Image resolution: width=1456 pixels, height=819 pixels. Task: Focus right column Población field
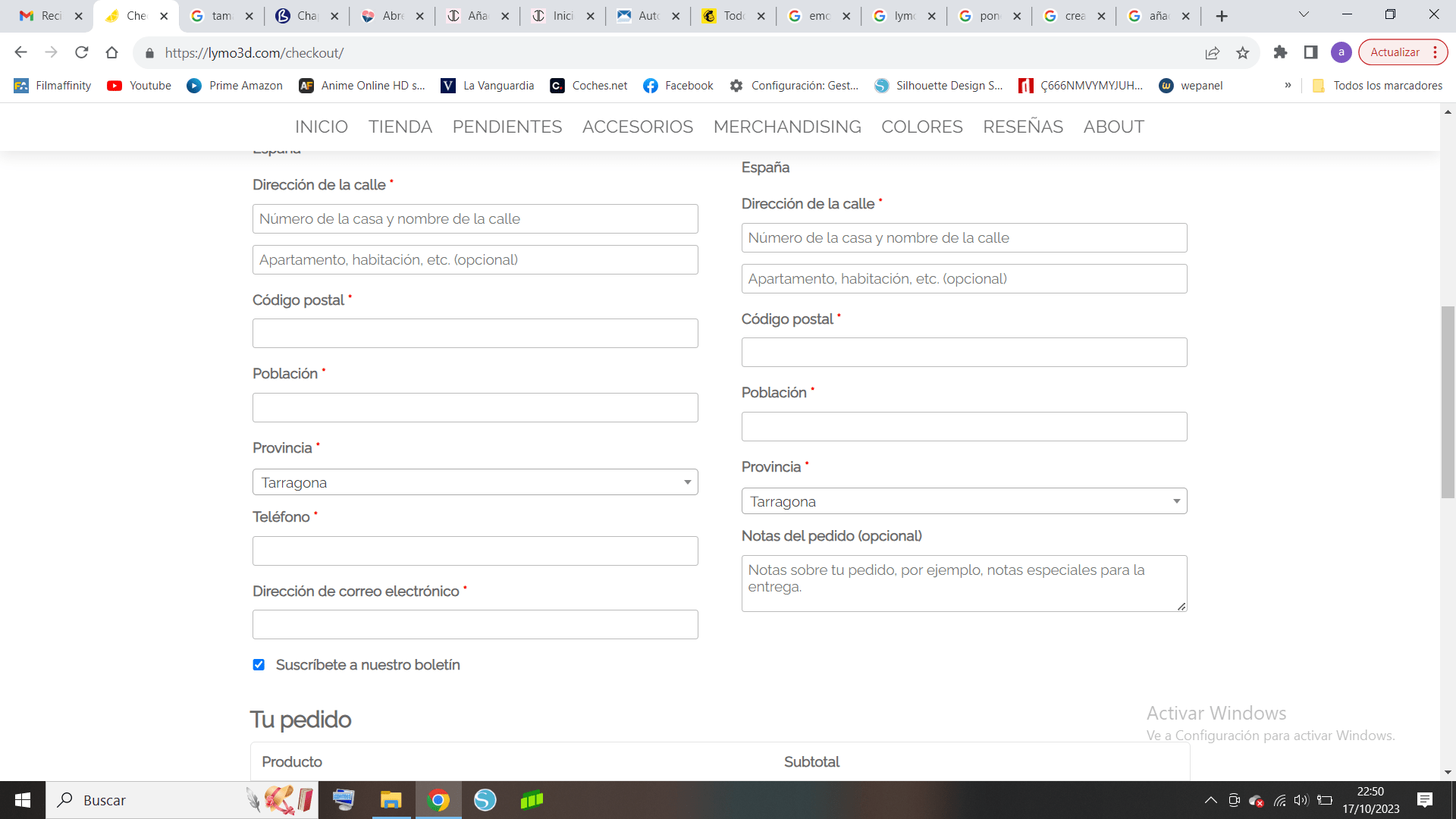pyautogui.click(x=964, y=427)
